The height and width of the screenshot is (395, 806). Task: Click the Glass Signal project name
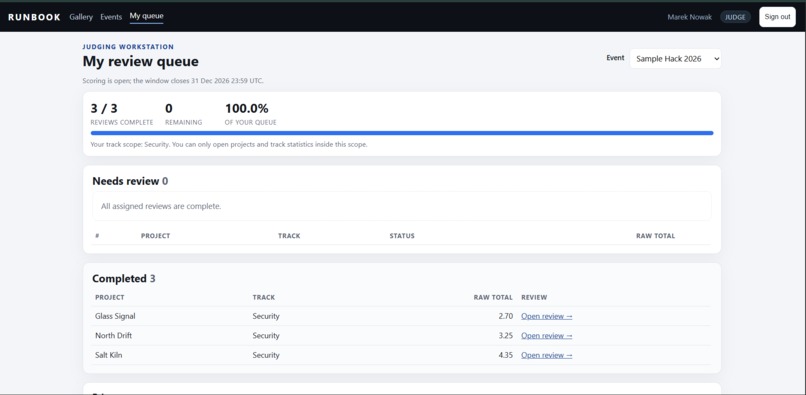click(x=115, y=316)
